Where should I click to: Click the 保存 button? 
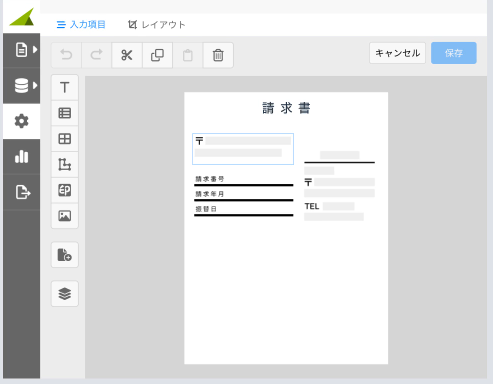click(454, 53)
